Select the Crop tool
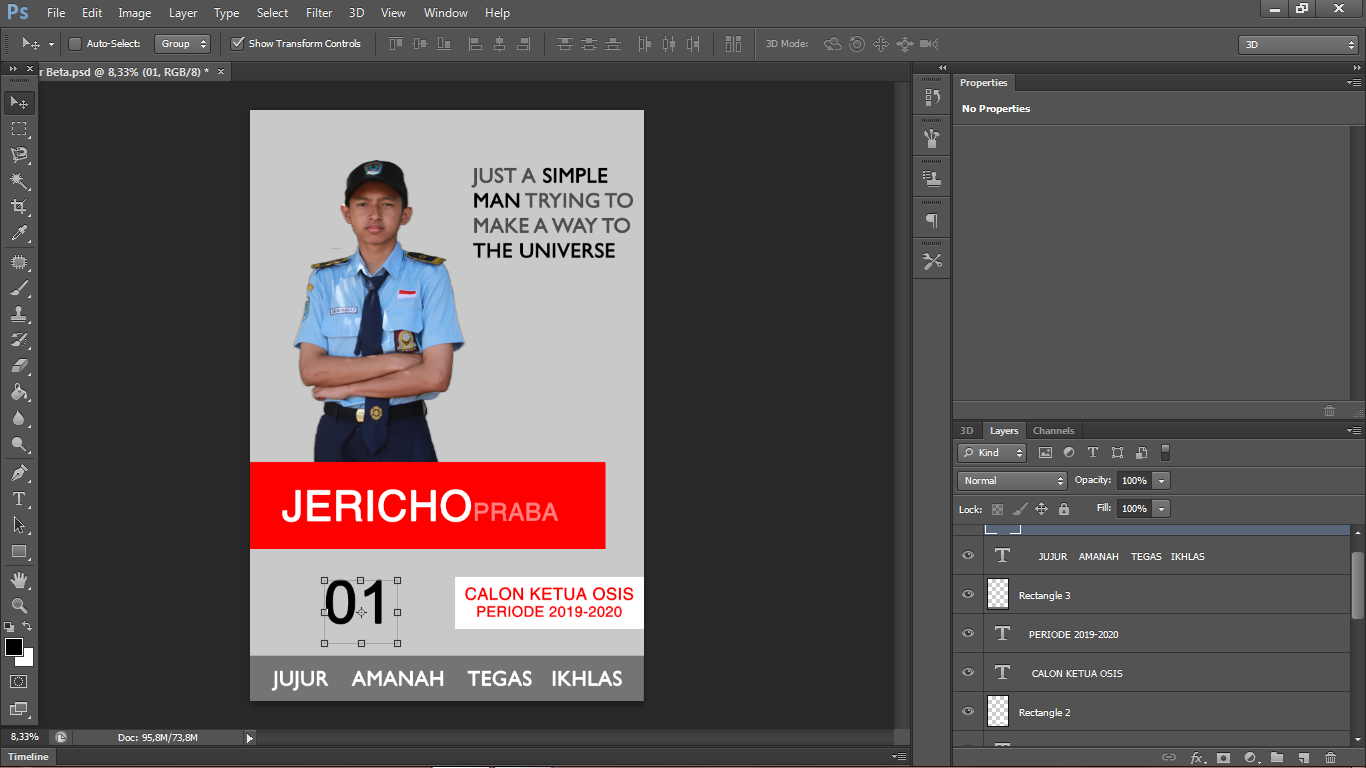This screenshot has height=768, width=1366. (x=19, y=207)
